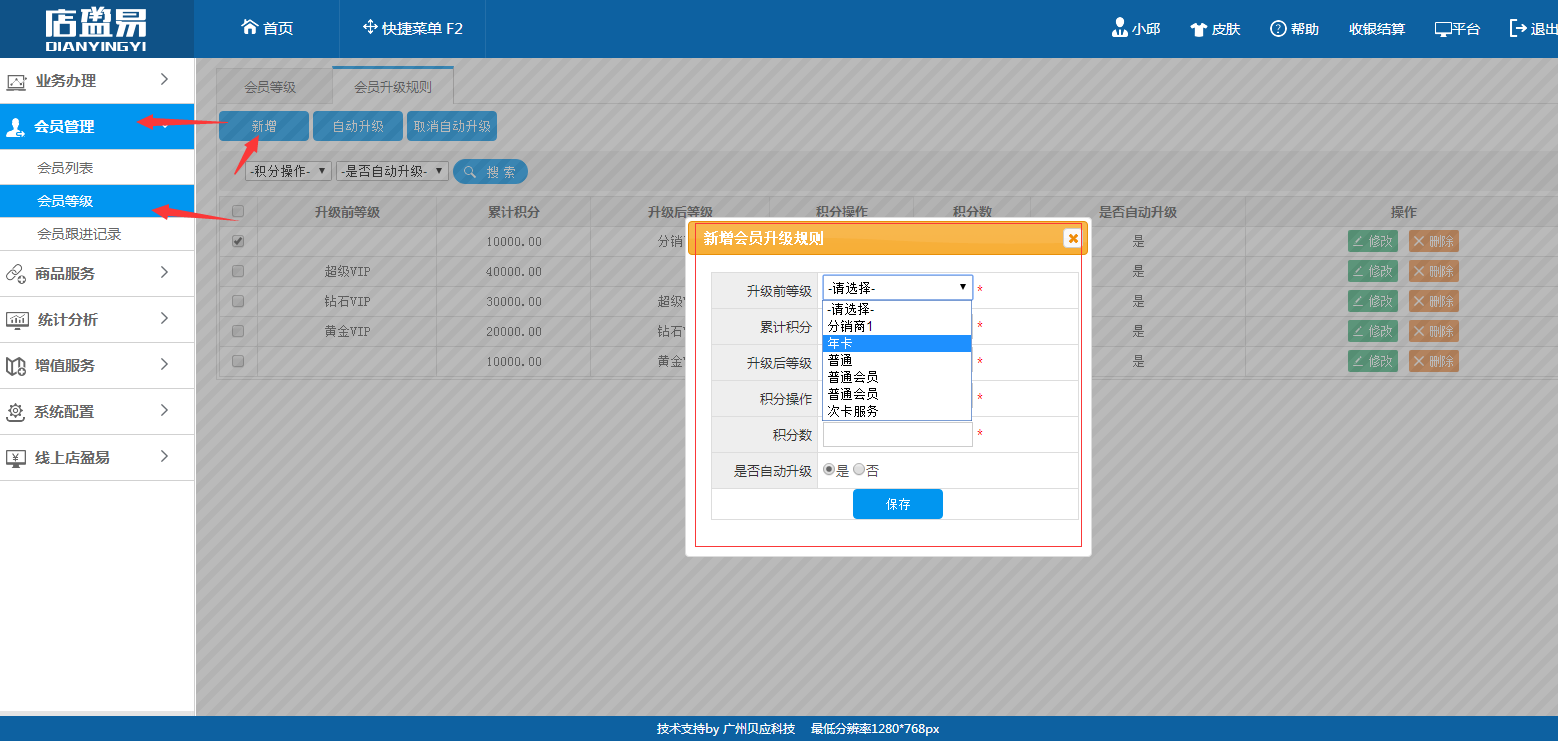Expand the 统计分析 menu chevron

[164, 318]
